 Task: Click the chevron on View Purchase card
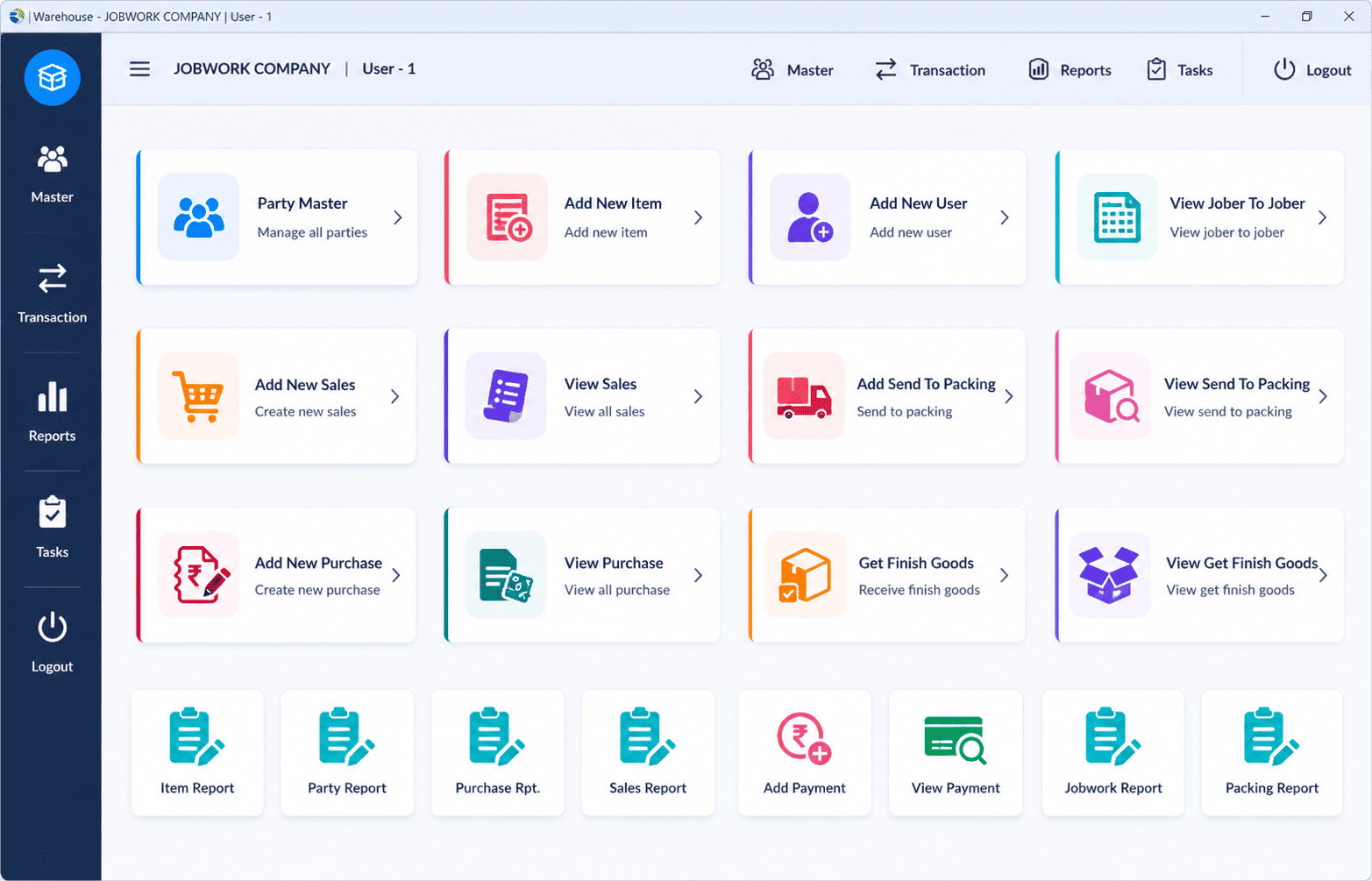[x=699, y=576]
